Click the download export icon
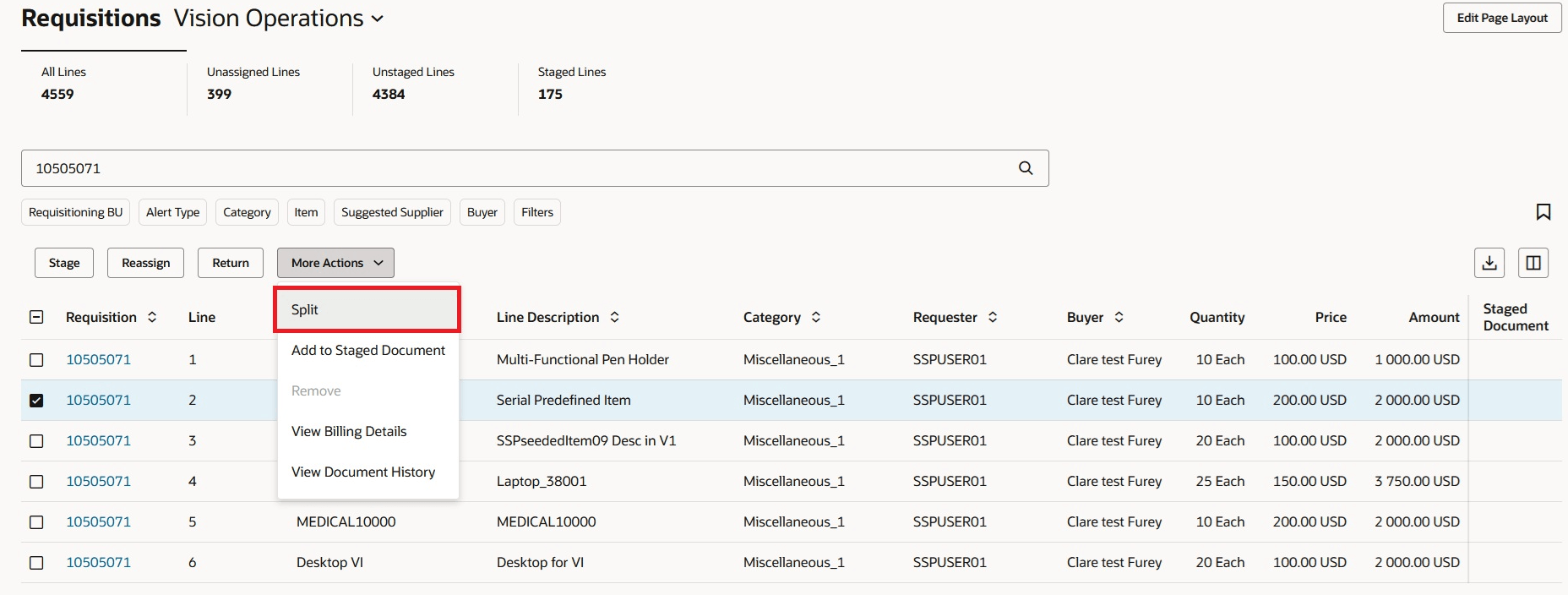Screen dimensions: 1568x595 point(1489,263)
